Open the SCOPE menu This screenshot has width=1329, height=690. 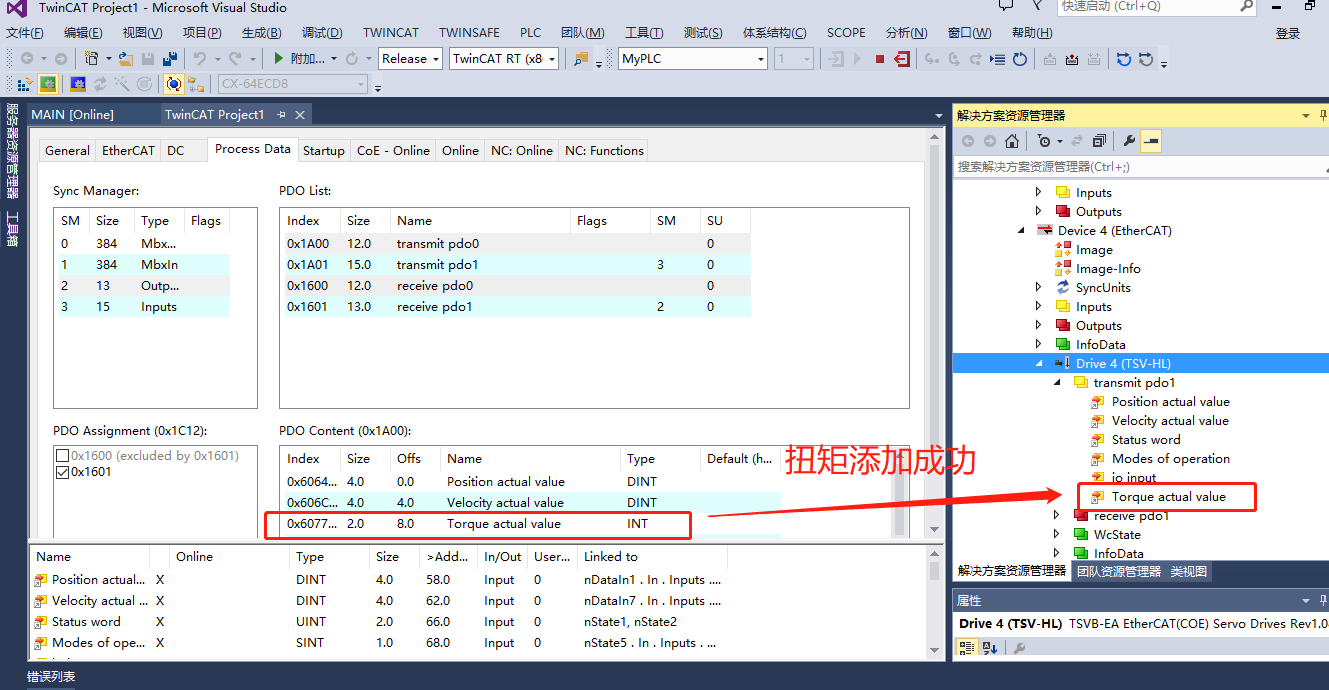(x=847, y=33)
